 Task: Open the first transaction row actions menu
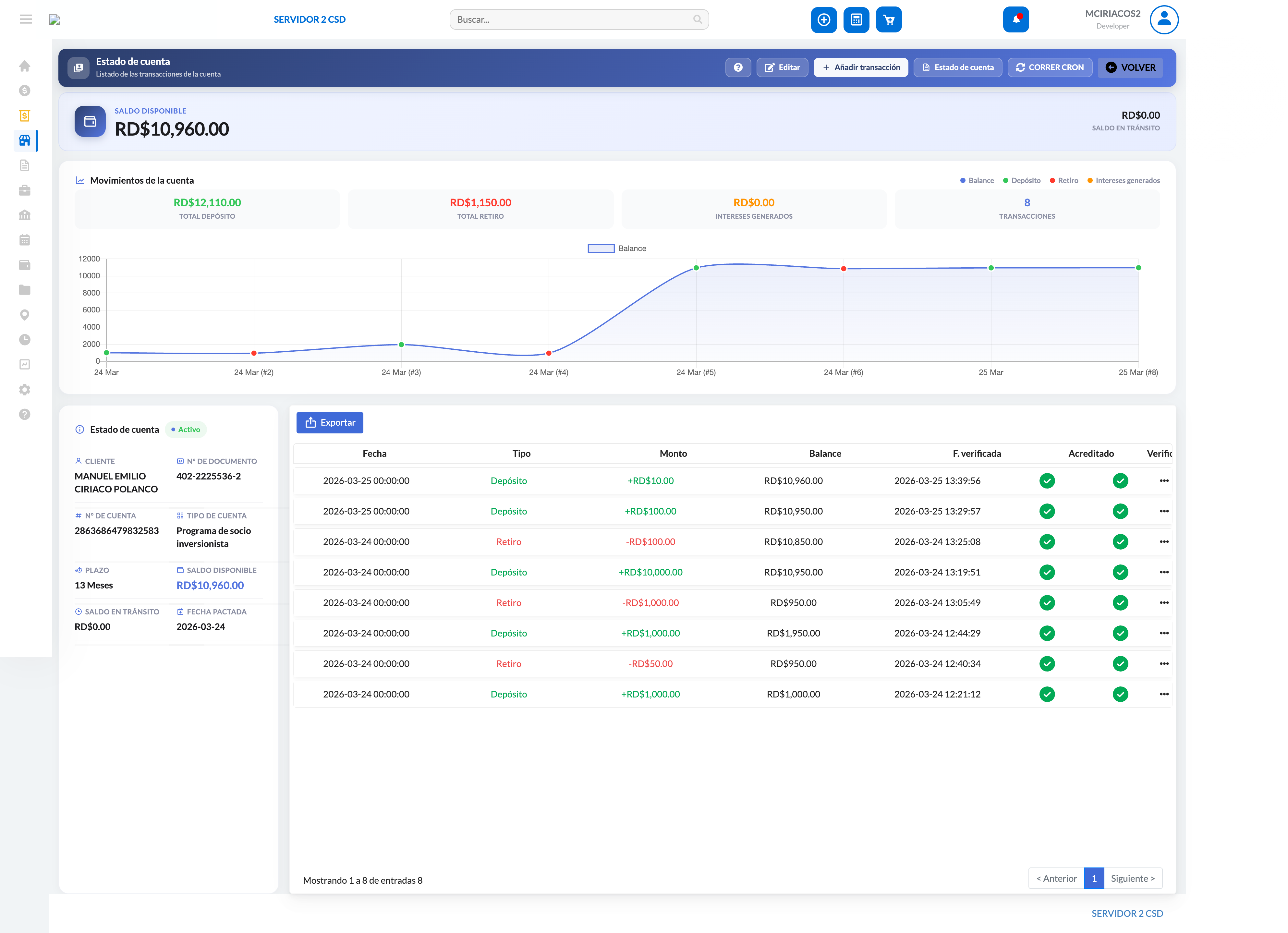pyautogui.click(x=1165, y=480)
